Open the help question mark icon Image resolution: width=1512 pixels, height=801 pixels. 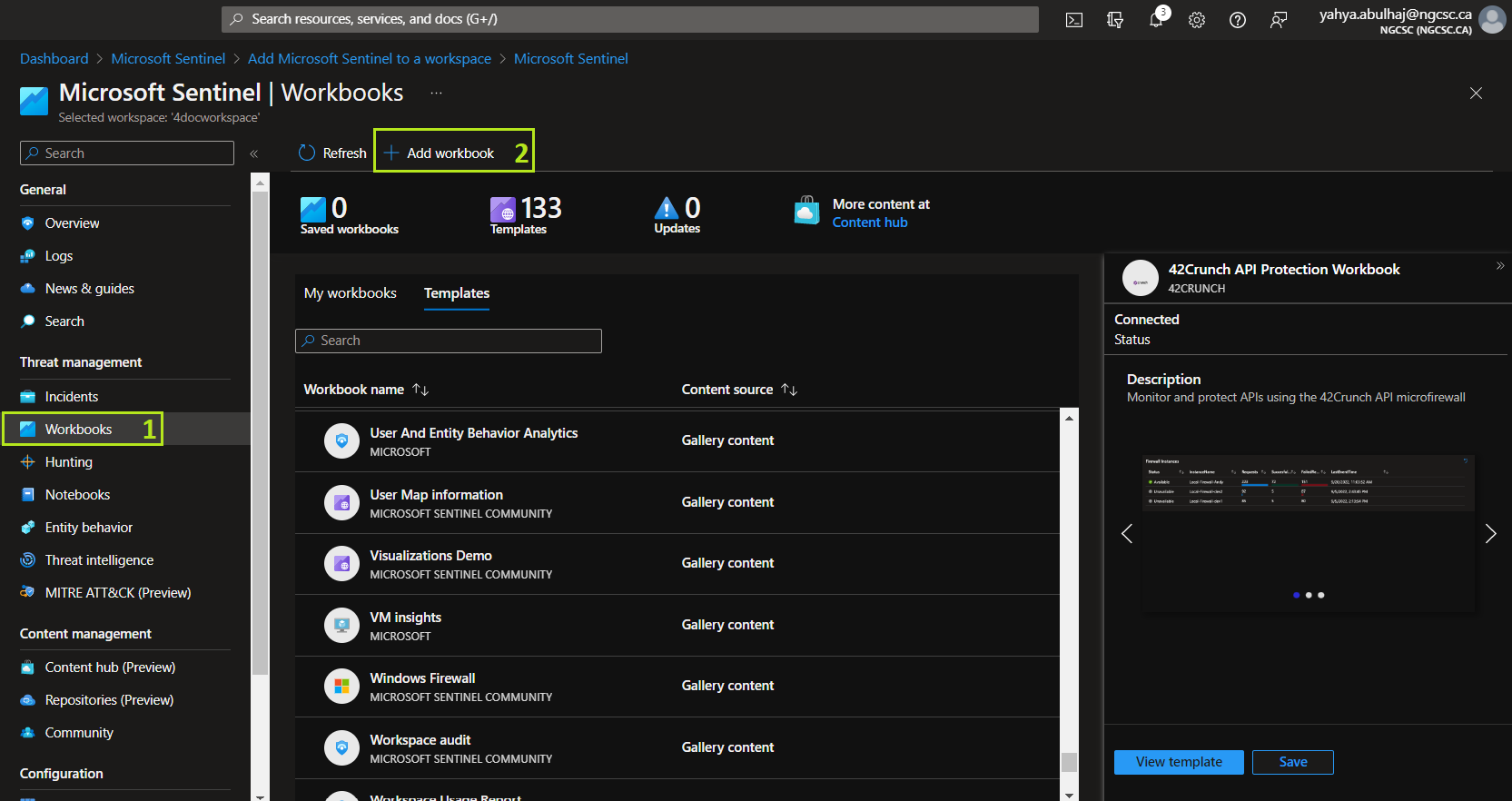click(1238, 20)
